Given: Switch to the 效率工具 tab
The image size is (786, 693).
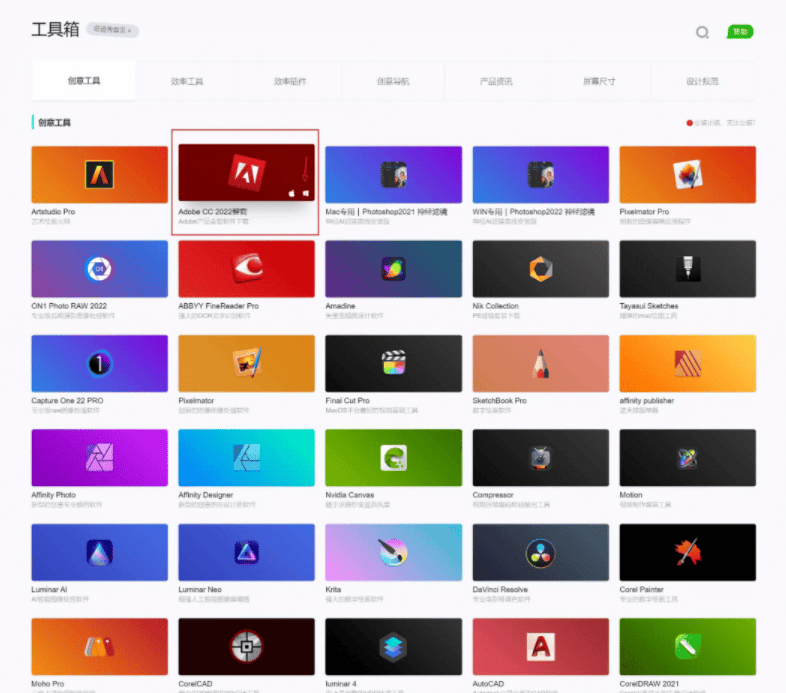Looking at the screenshot, I should pyautogui.click(x=187, y=81).
